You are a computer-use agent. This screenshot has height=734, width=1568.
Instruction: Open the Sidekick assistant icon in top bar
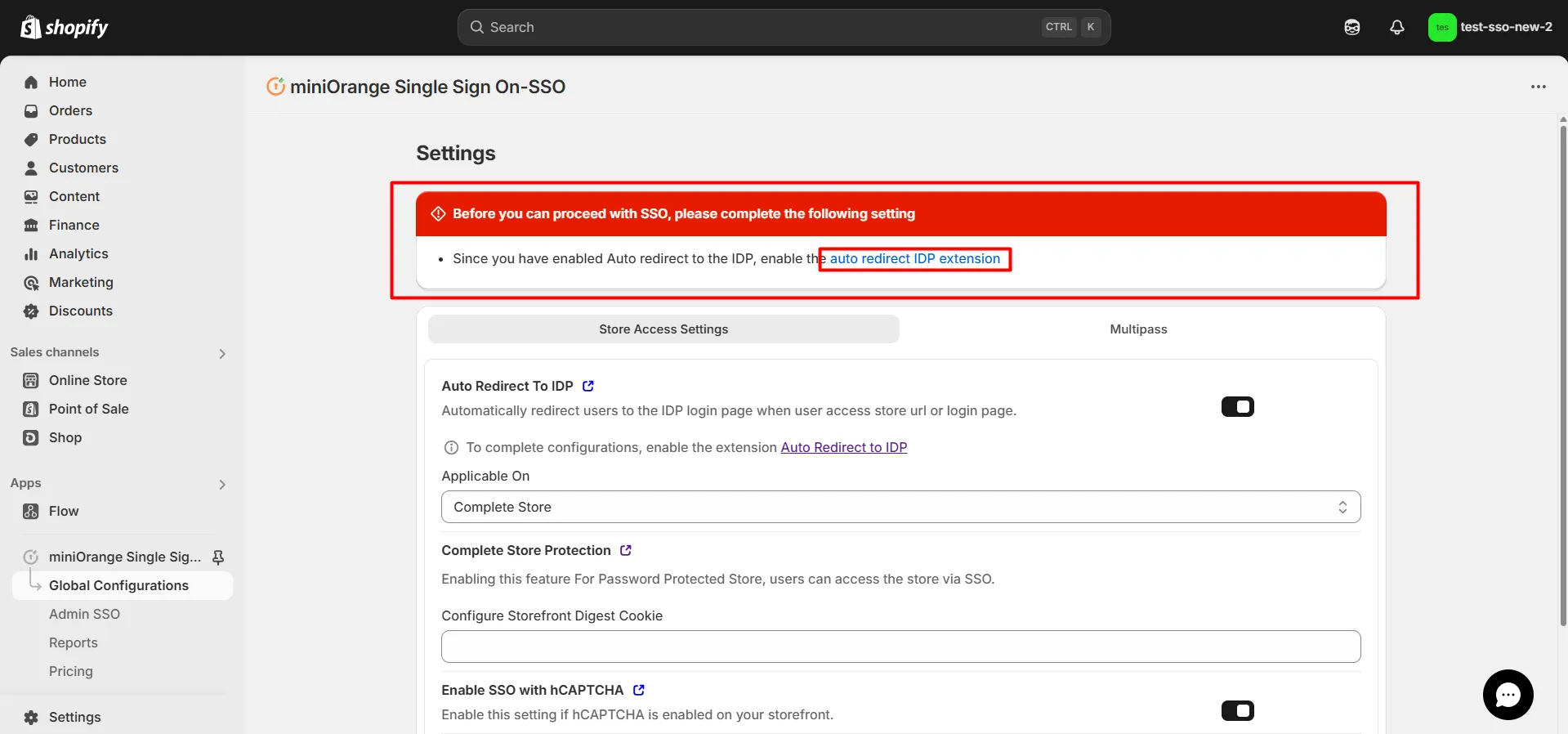tap(1352, 27)
